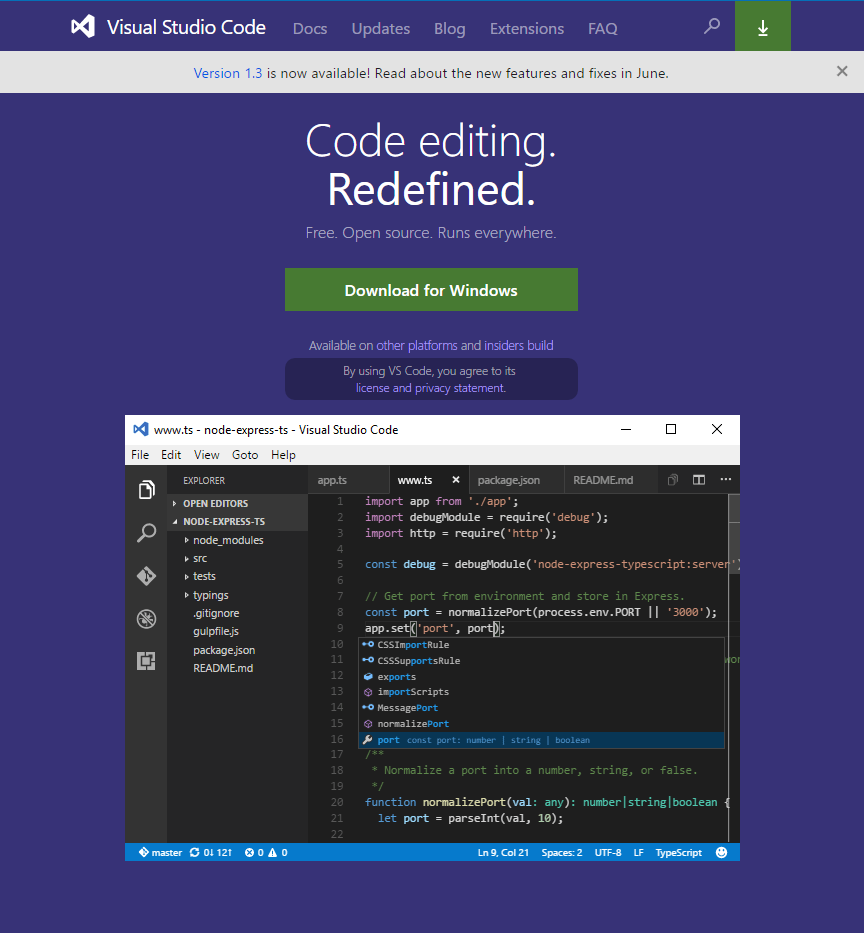Viewport: 864px width, 933px height.
Task: Click the green download arrow icon in header
Action: (x=763, y=27)
